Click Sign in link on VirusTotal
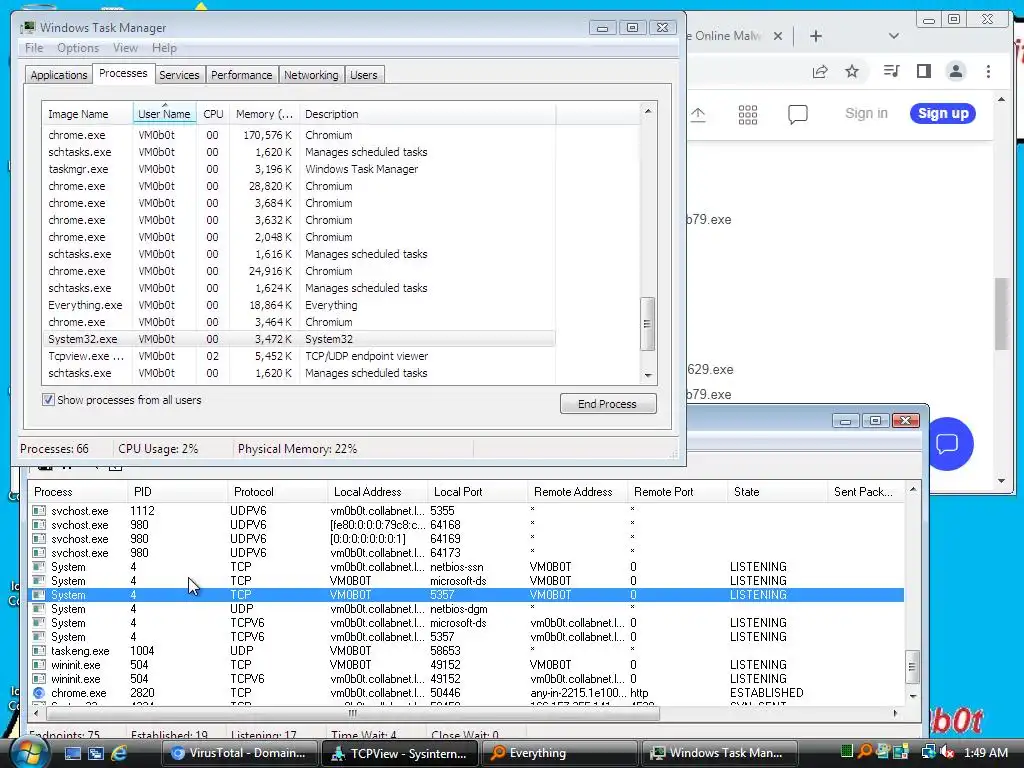 866,113
